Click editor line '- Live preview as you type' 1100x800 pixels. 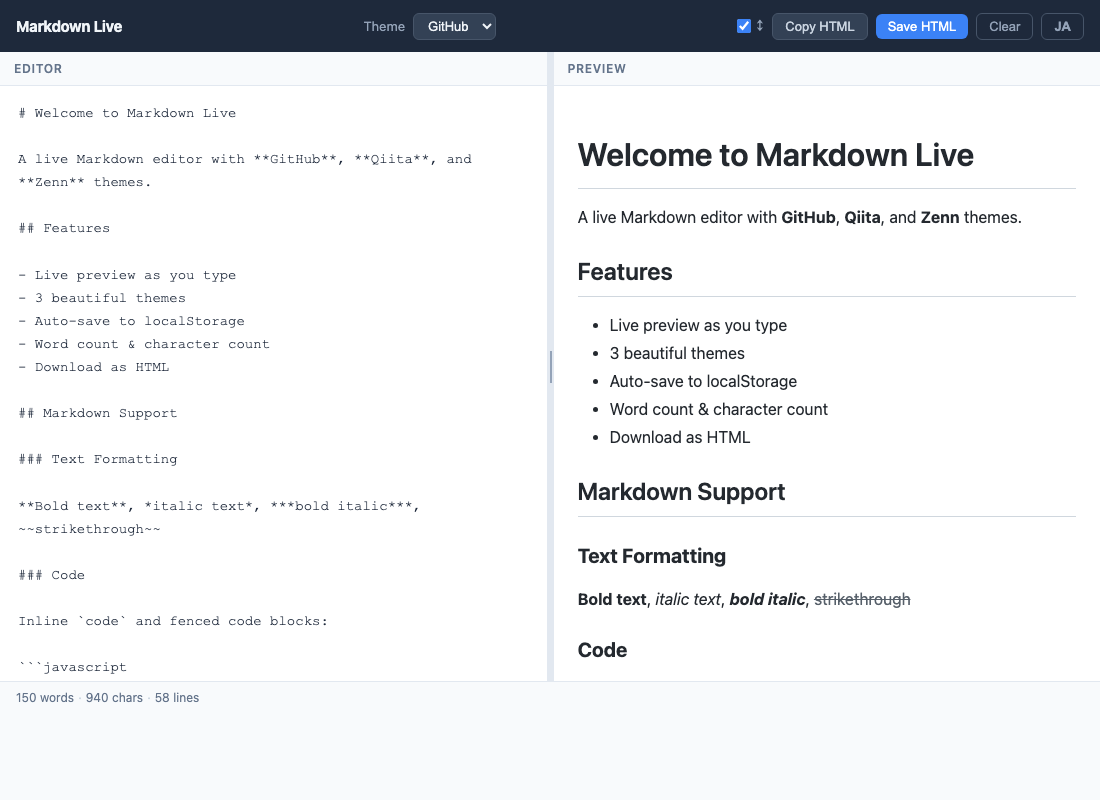127,275
